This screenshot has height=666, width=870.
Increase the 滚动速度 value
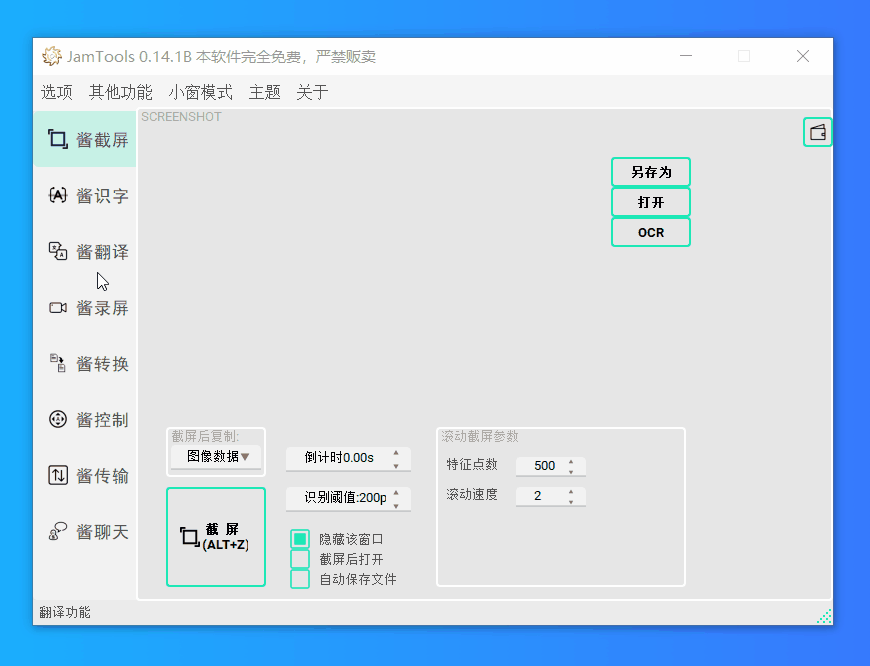pyautogui.click(x=571, y=492)
